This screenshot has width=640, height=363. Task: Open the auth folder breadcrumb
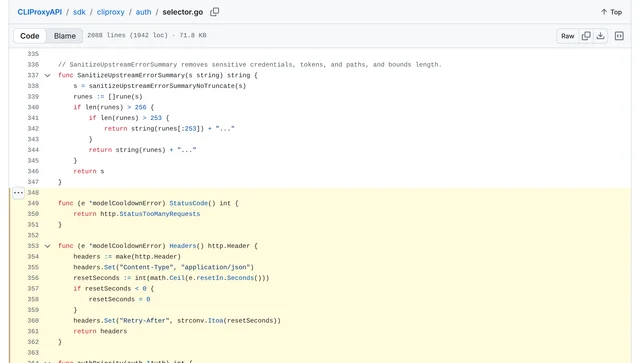coord(143,12)
